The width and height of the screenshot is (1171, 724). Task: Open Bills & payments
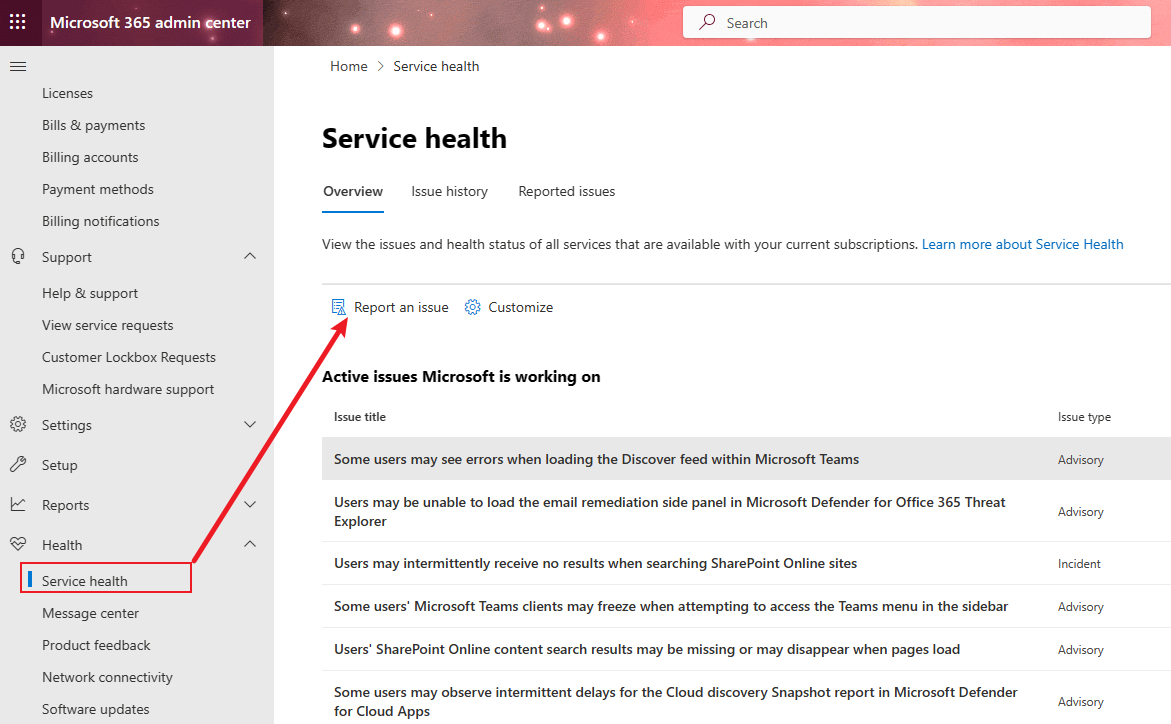tap(93, 126)
